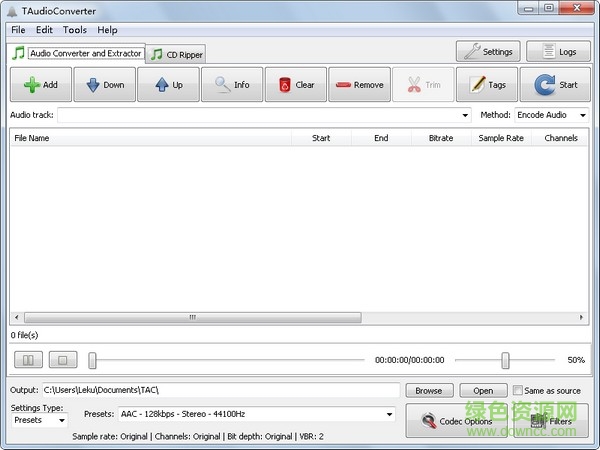The height and width of the screenshot is (450, 600).
Task: Click the Add files button
Action: click(41, 85)
